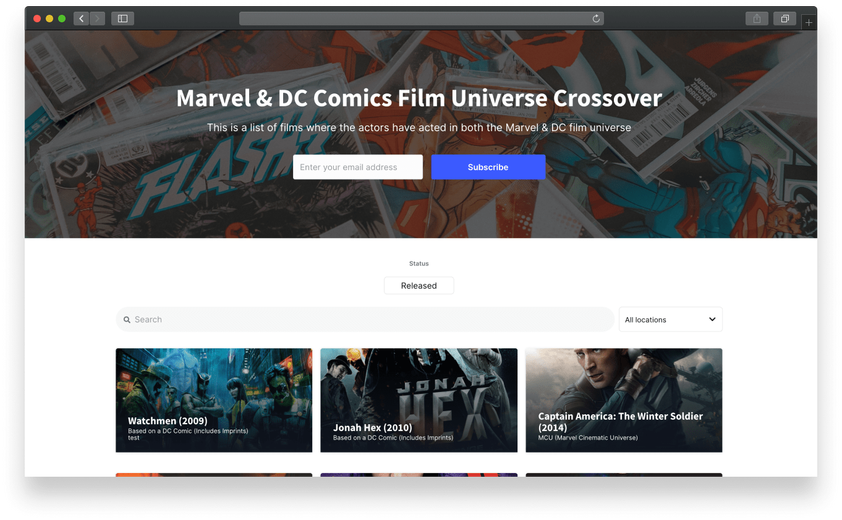Toggle the browser sidebar icon
This screenshot has height=520, width=842.
point(122,19)
